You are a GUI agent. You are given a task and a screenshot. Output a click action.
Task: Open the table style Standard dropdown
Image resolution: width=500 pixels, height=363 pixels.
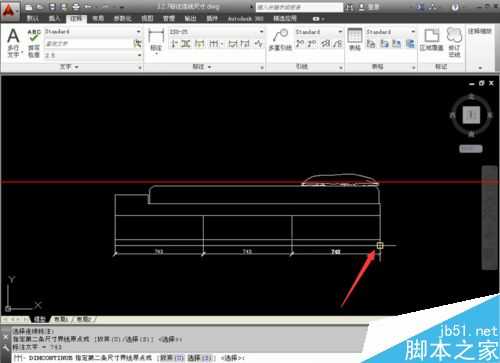pyautogui.click(x=391, y=32)
